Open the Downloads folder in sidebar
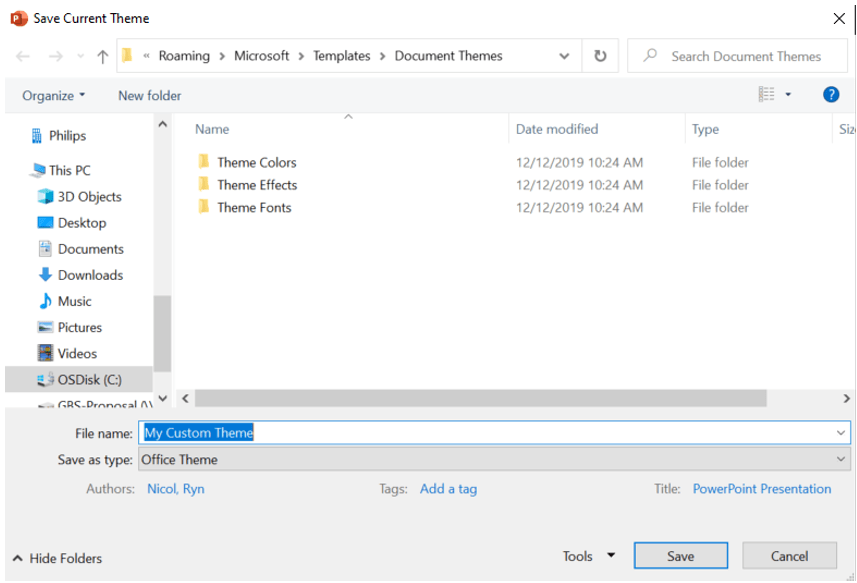857x583 pixels. click(x=90, y=275)
